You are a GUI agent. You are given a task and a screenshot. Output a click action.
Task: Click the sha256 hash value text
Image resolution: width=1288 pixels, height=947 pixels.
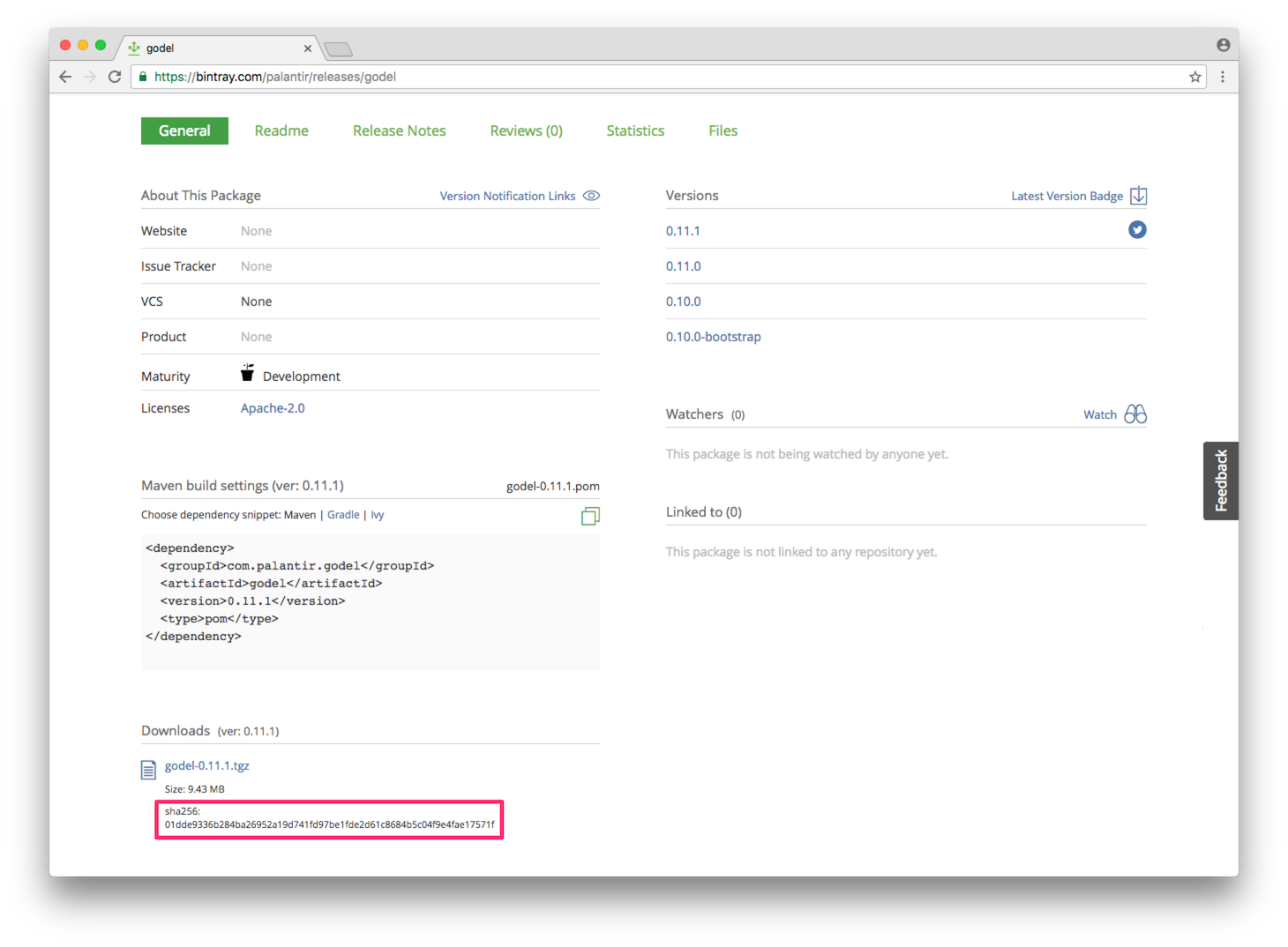point(329,825)
